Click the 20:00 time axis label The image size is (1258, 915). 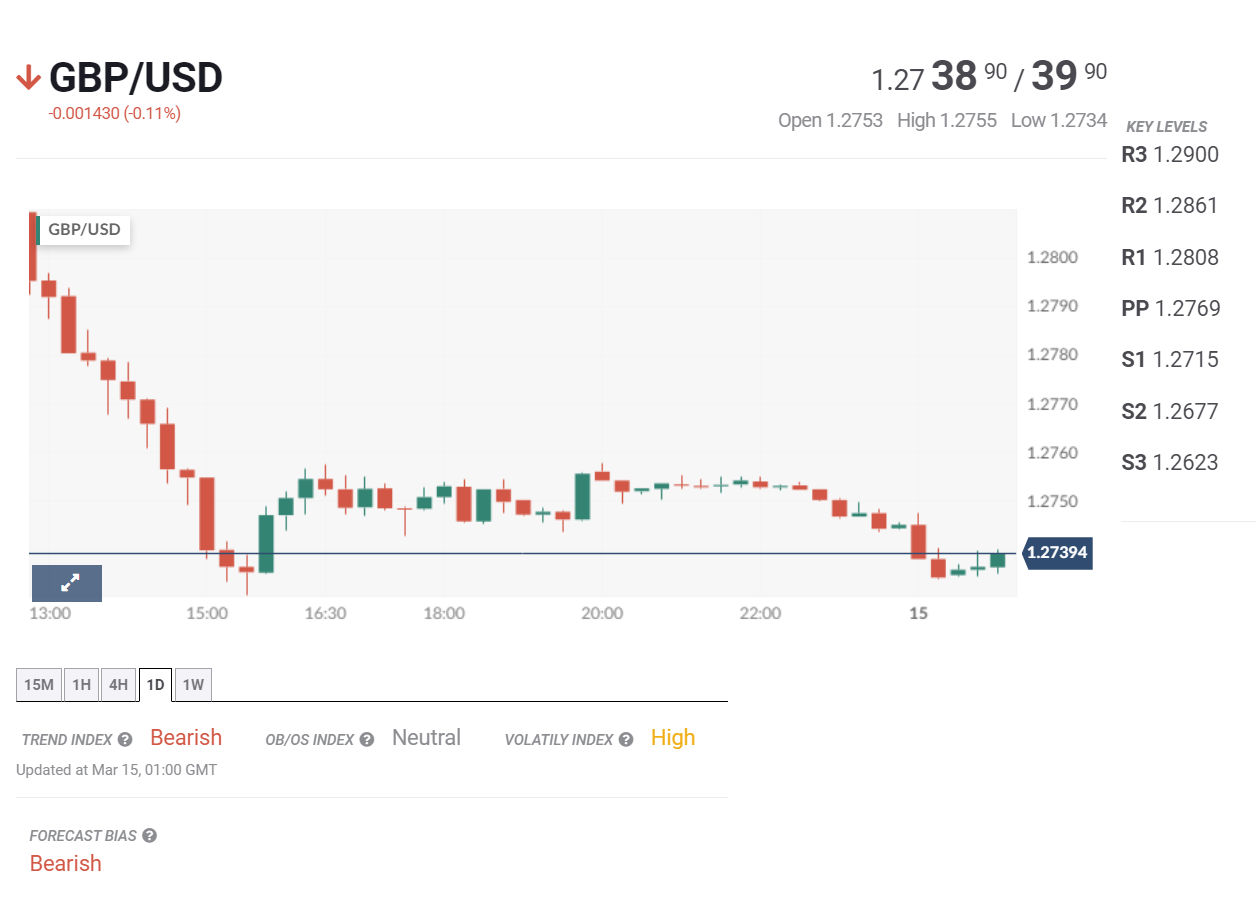(602, 613)
